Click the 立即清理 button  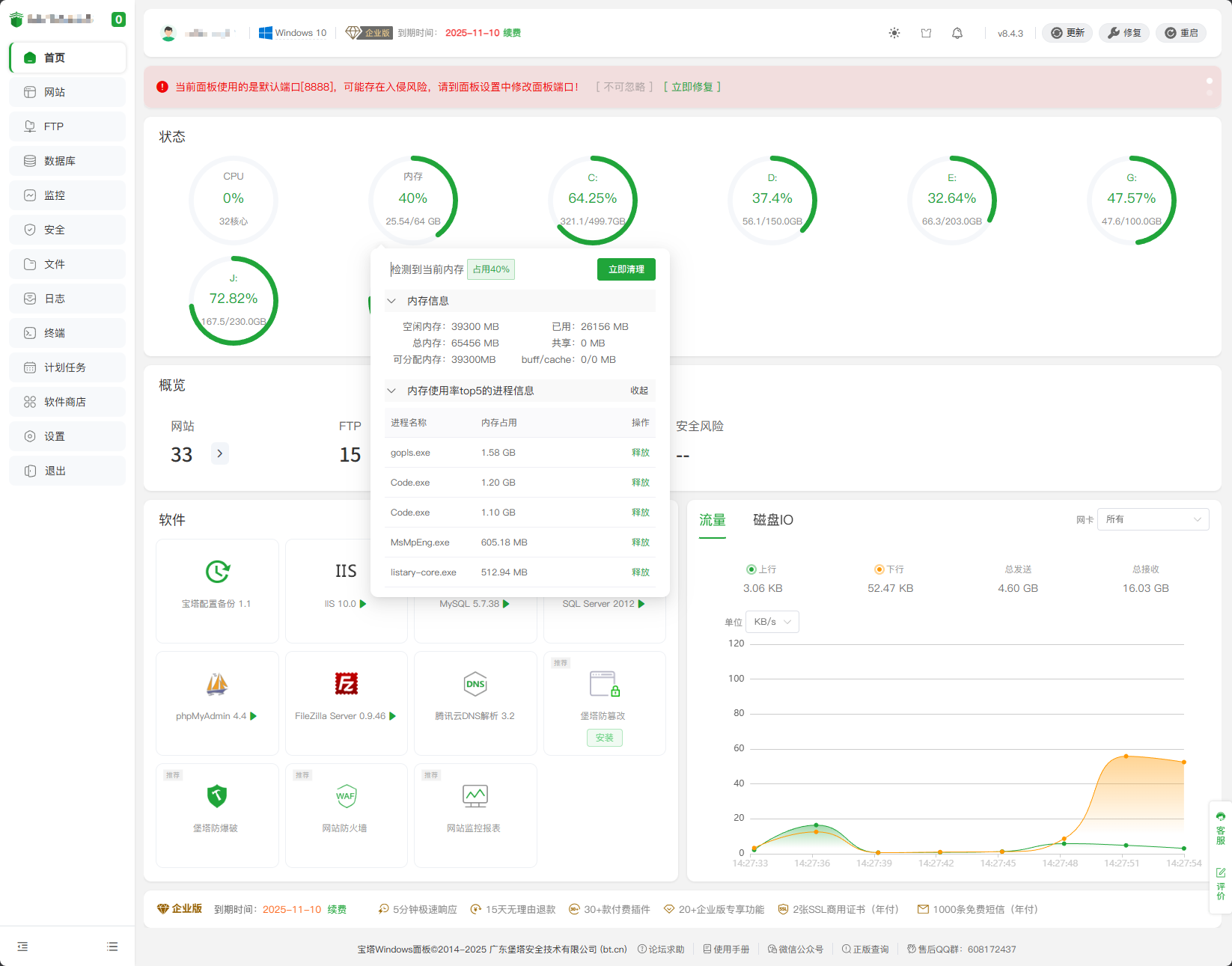click(626, 269)
